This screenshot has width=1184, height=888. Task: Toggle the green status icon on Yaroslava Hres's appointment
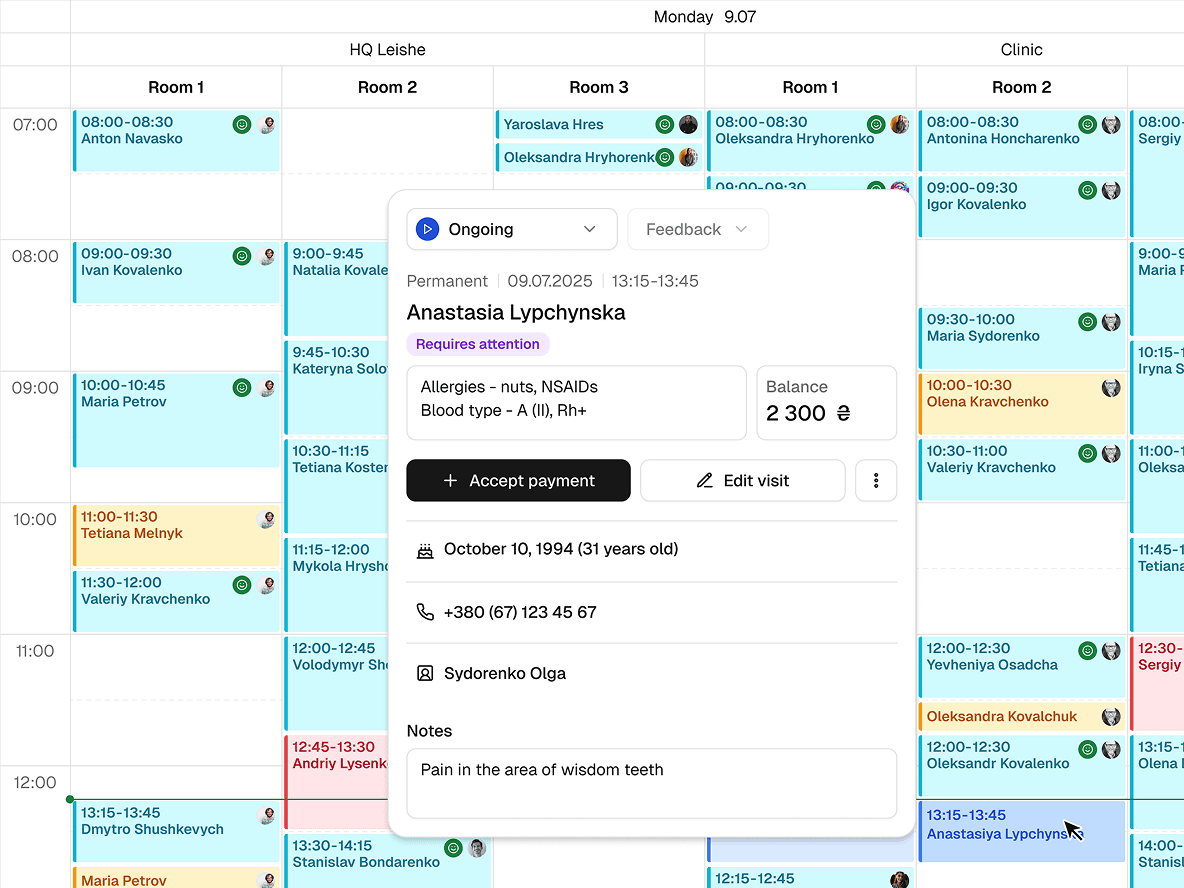pyautogui.click(x=665, y=124)
